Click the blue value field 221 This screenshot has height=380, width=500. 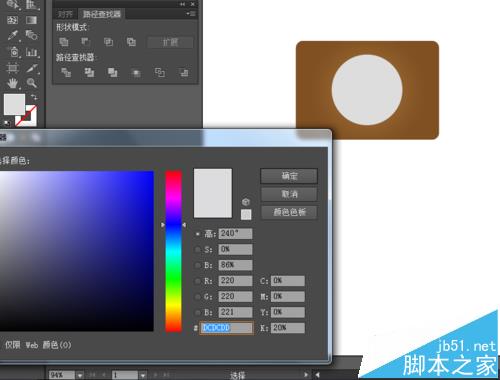235,312
